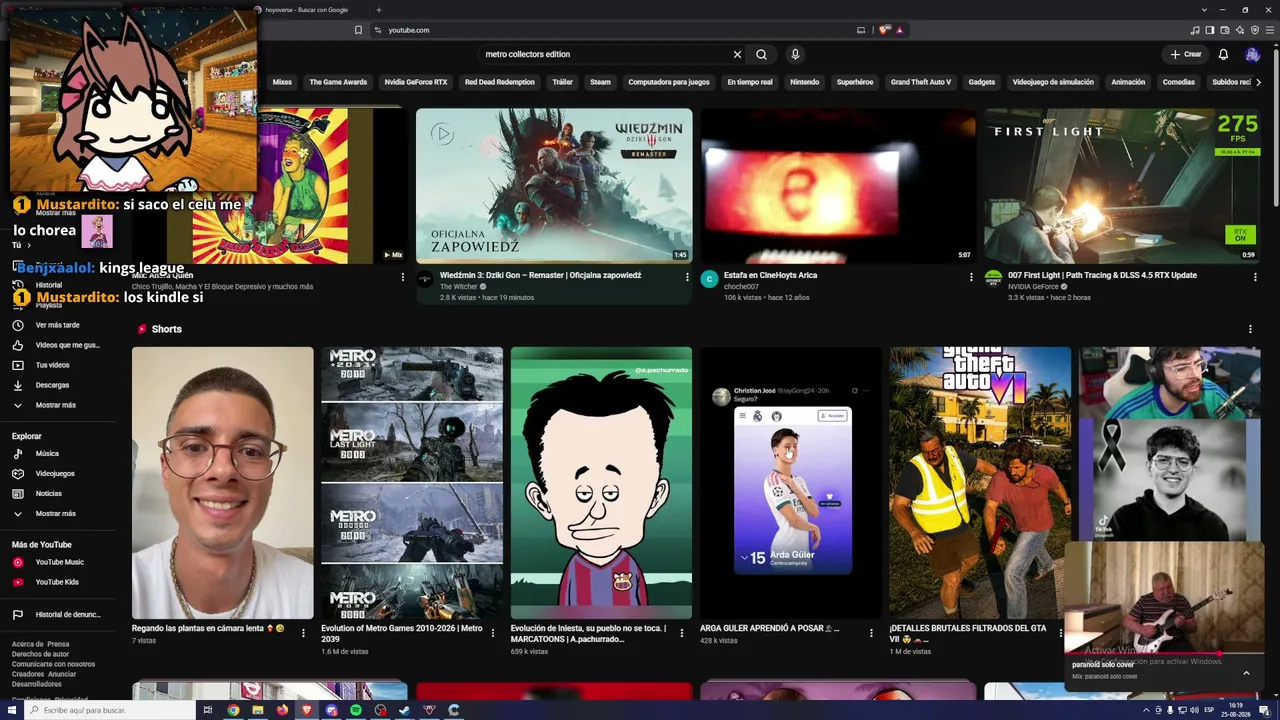The image size is (1280, 720).
Task: Open the Evolution of Metro Games short
Action: (412, 483)
